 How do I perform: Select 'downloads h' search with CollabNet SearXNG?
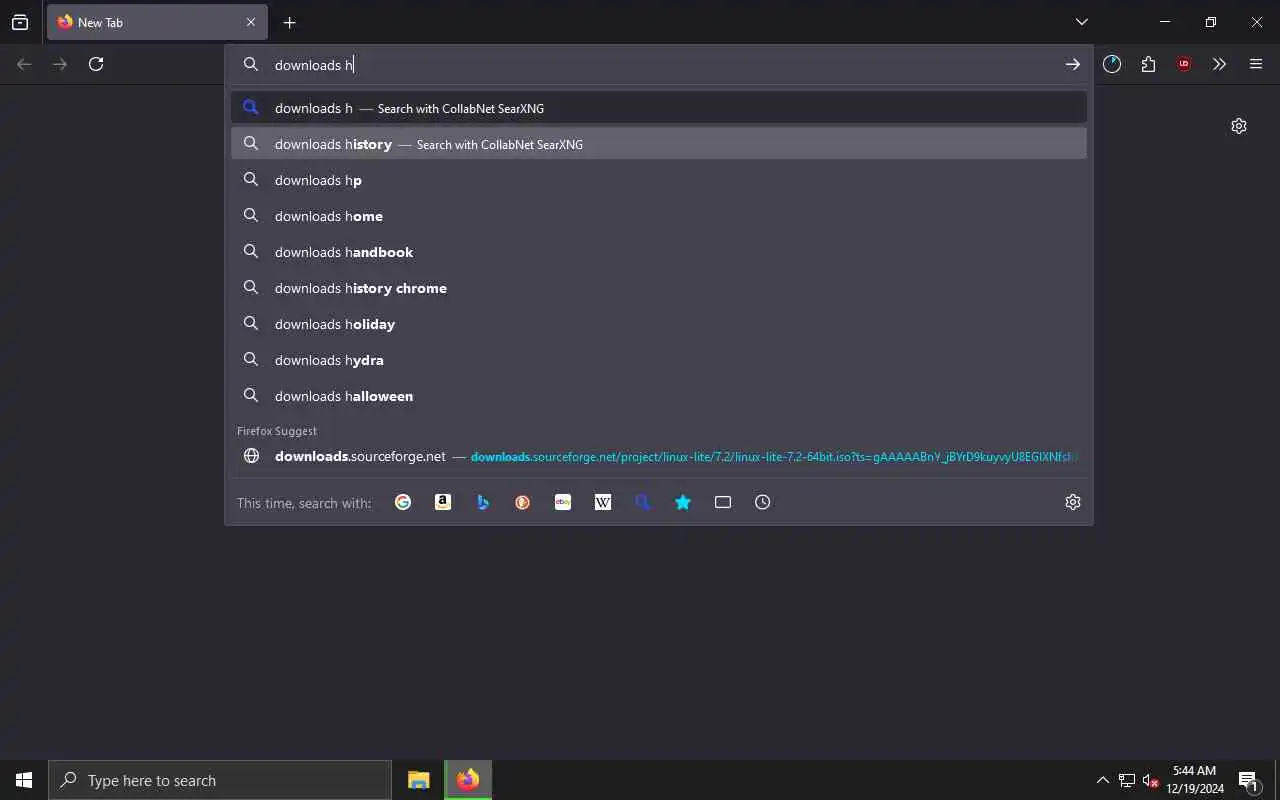659,108
